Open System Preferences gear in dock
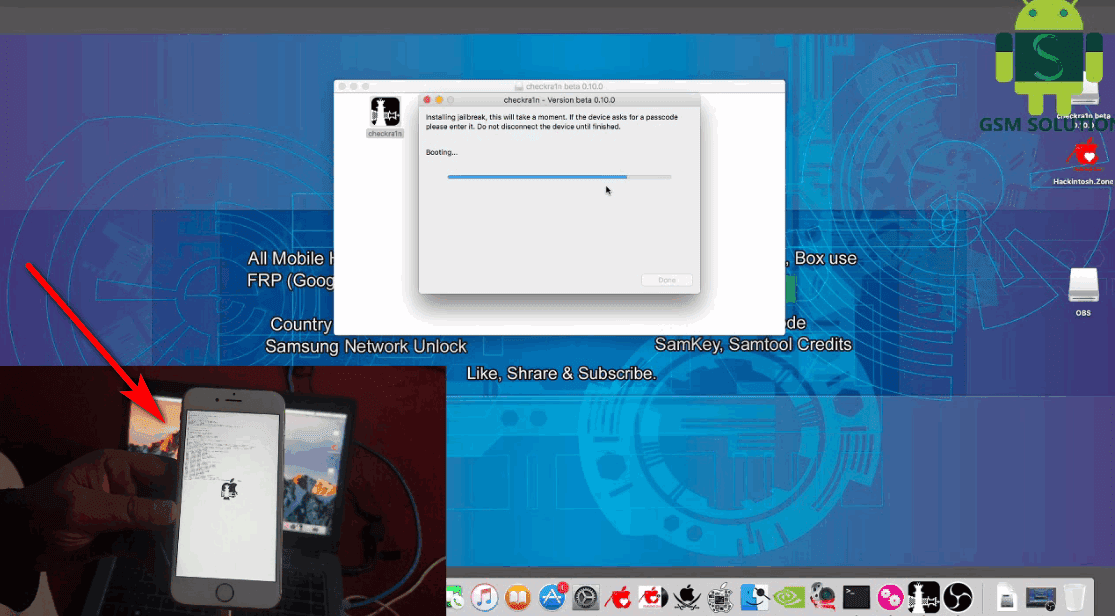 point(585,598)
